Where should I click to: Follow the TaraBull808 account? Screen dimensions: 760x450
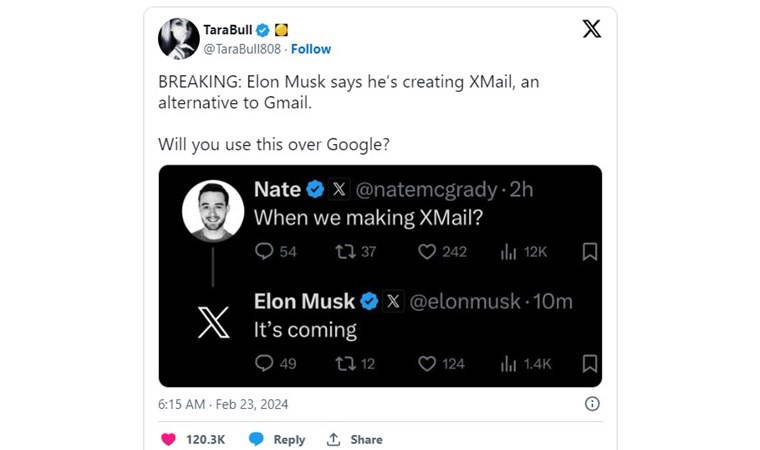click(311, 49)
